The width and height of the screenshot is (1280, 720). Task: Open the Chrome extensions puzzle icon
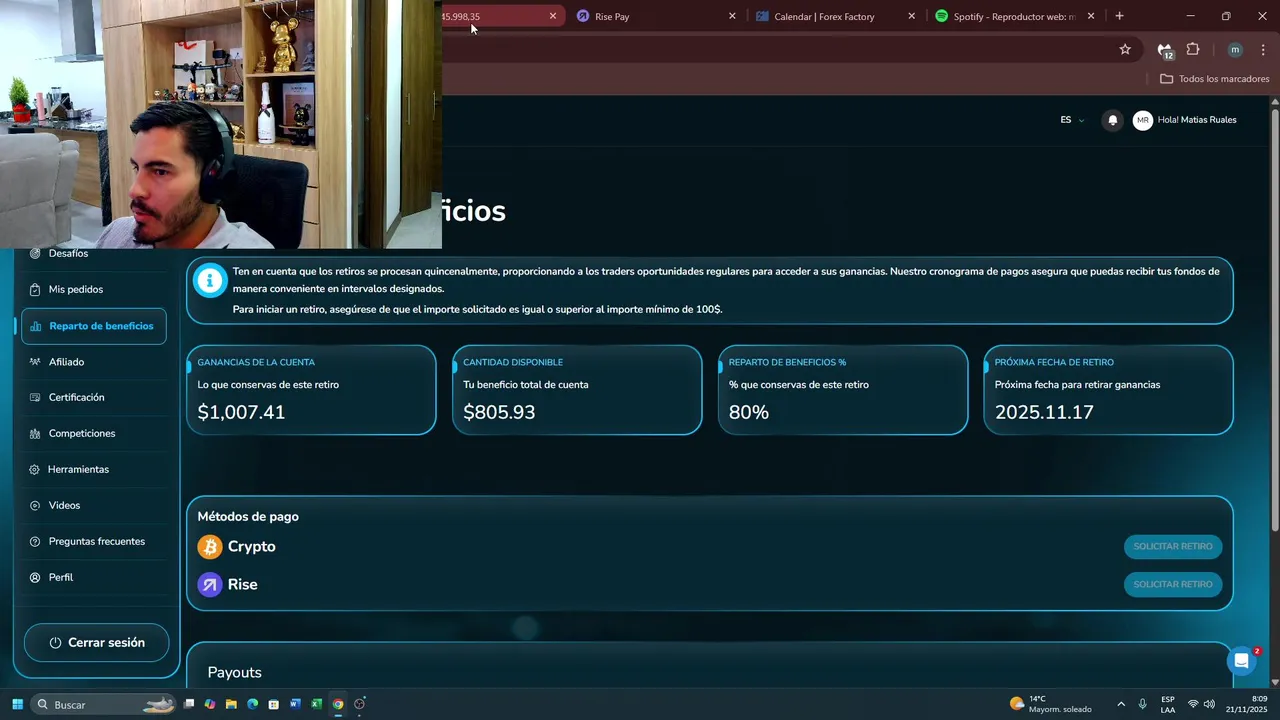point(1193,49)
